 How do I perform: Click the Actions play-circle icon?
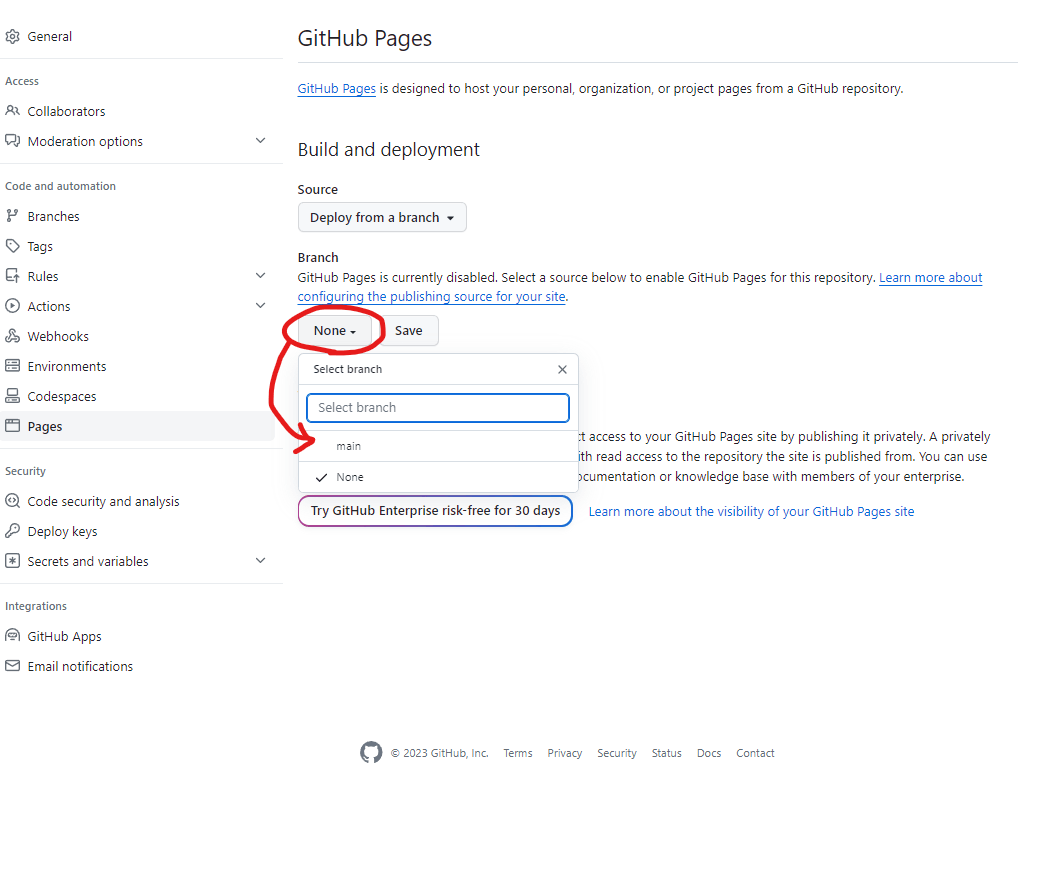12,306
